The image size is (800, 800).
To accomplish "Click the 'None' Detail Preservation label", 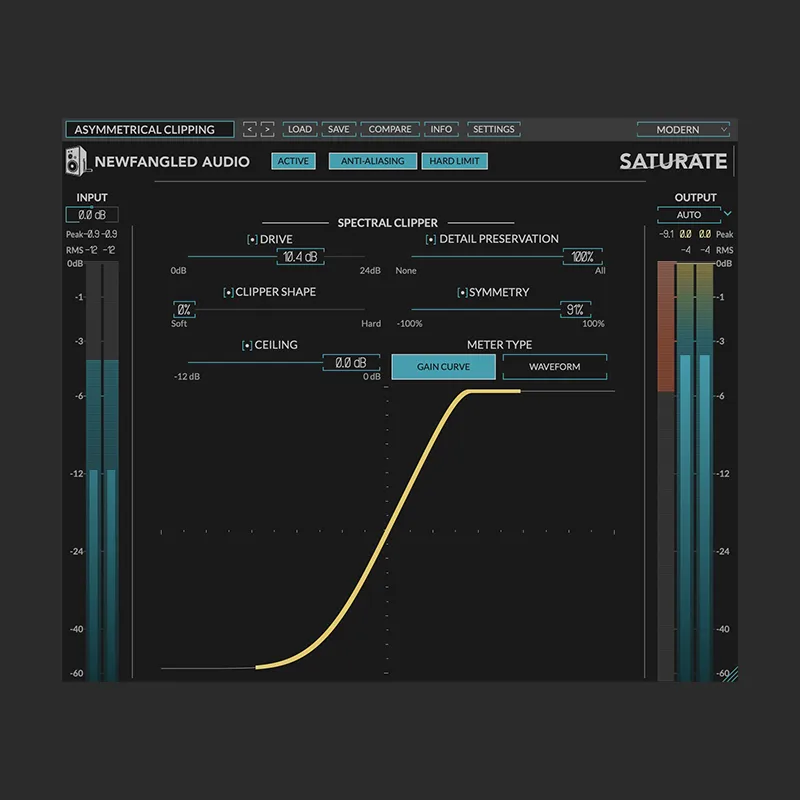I will (406, 271).
